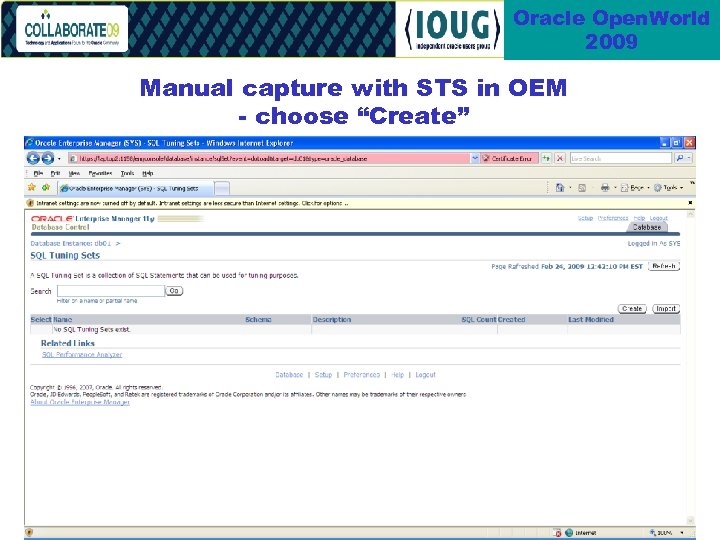Click the intranet settings information bar
The width and height of the screenshot is (720, 540).
pos(358,203)
